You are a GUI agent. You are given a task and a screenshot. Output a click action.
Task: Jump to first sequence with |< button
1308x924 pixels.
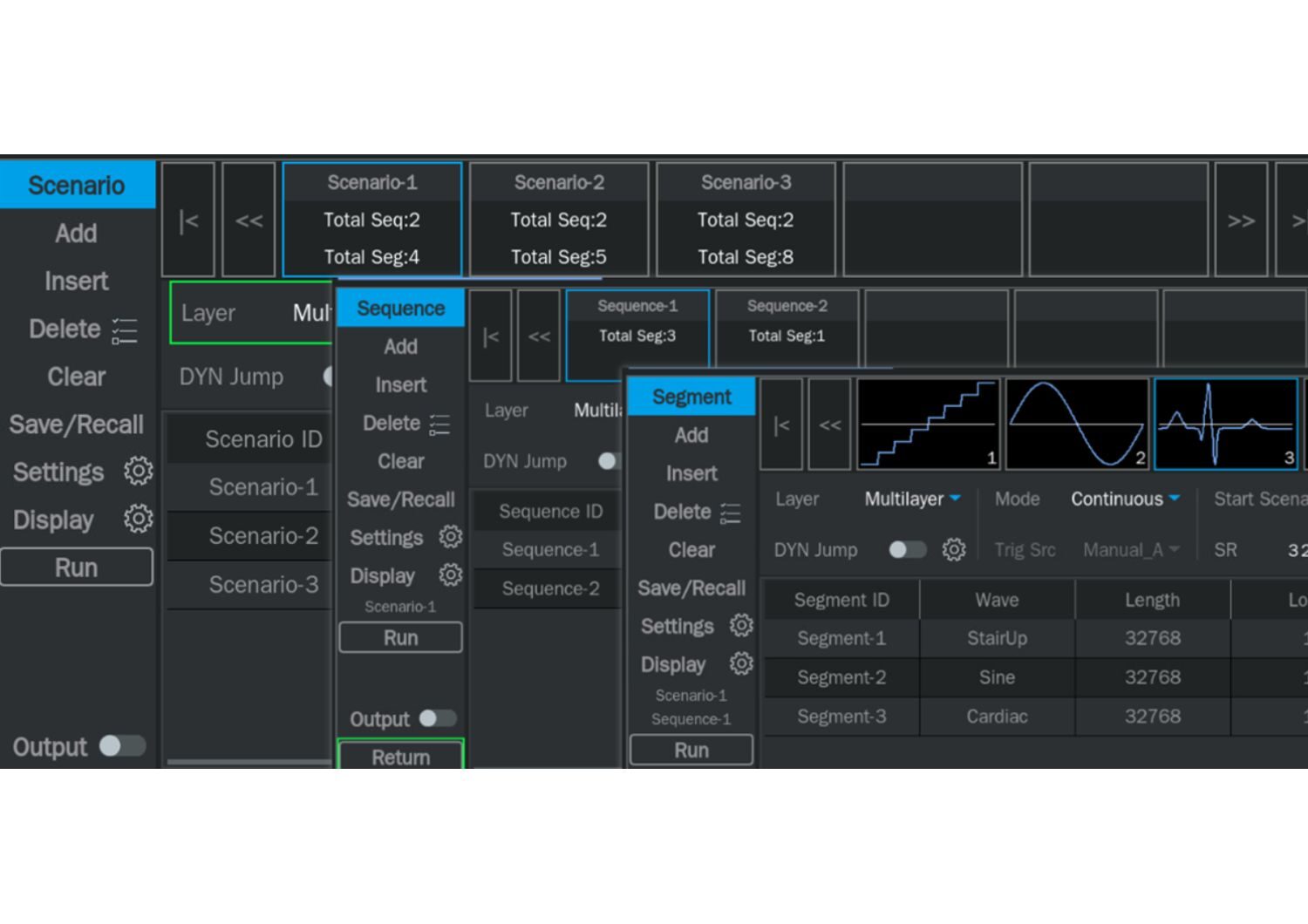click(491, 336)
